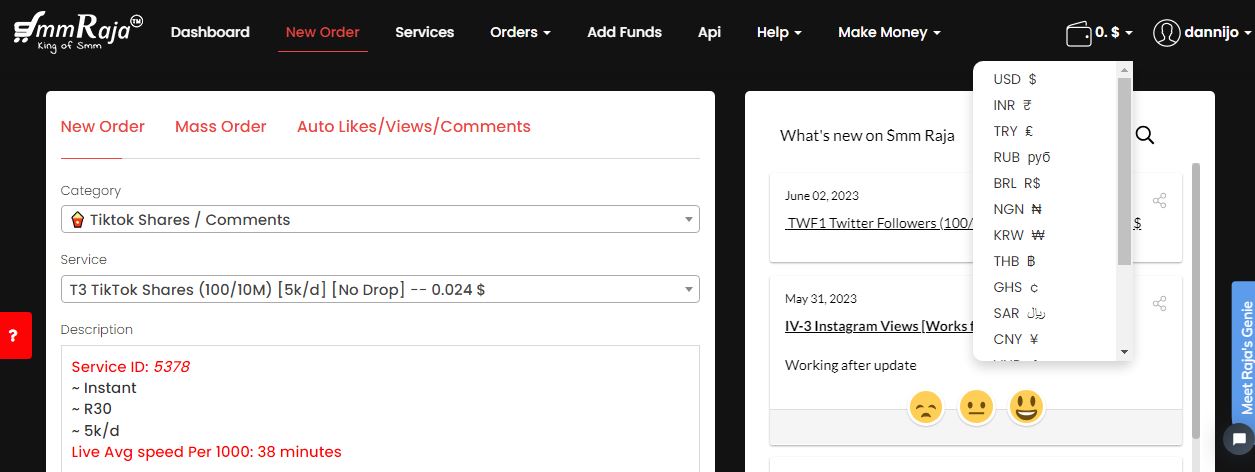Click the Service ID: 5378 text

point(130,367)
